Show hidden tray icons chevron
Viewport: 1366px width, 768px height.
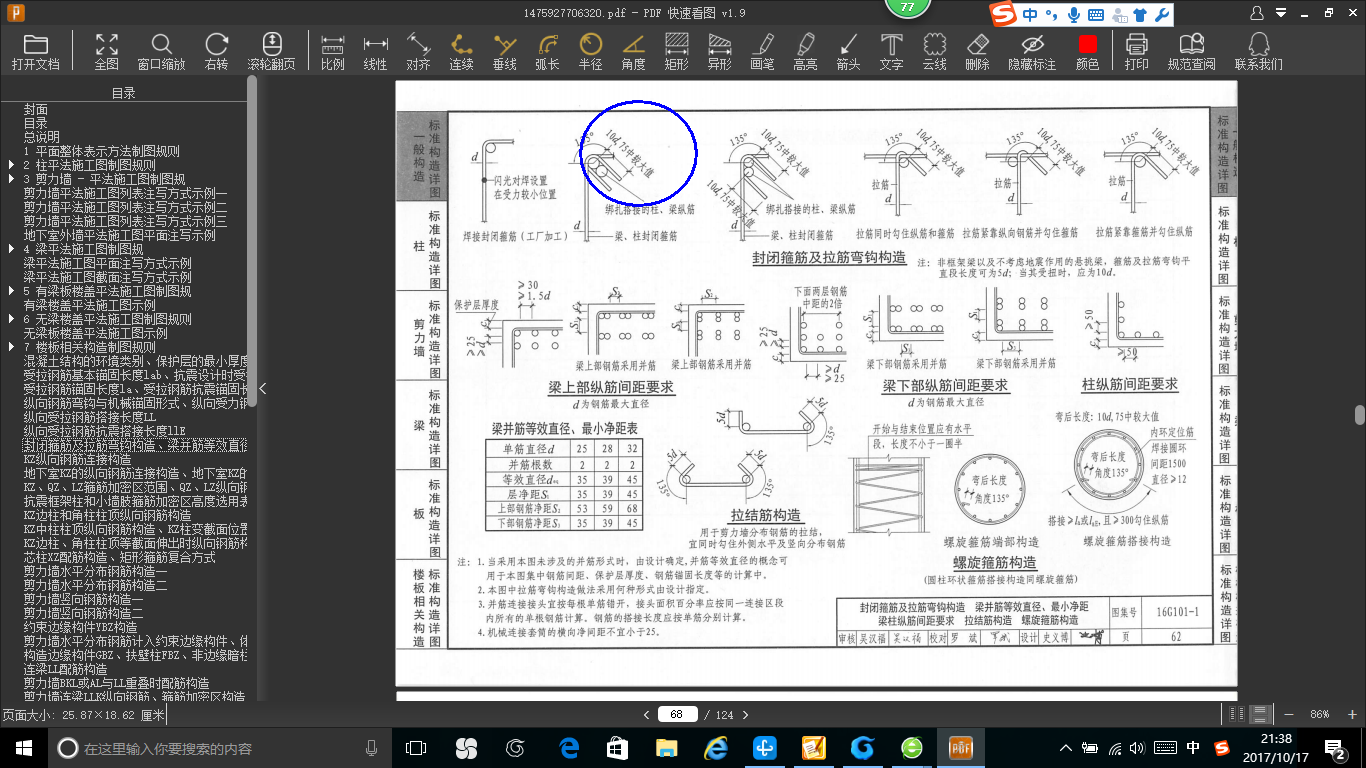(x=1066, y=748)
